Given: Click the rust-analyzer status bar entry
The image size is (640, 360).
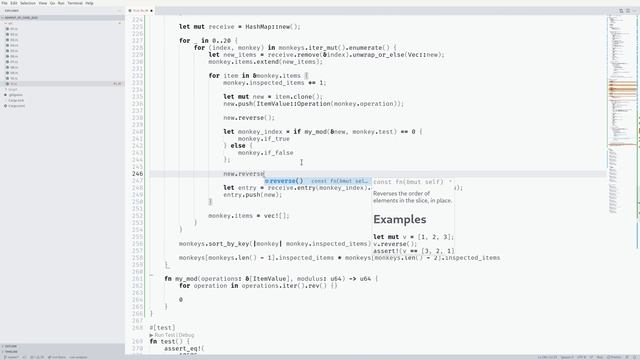Looking at the screenshot, I should (78, 357).
